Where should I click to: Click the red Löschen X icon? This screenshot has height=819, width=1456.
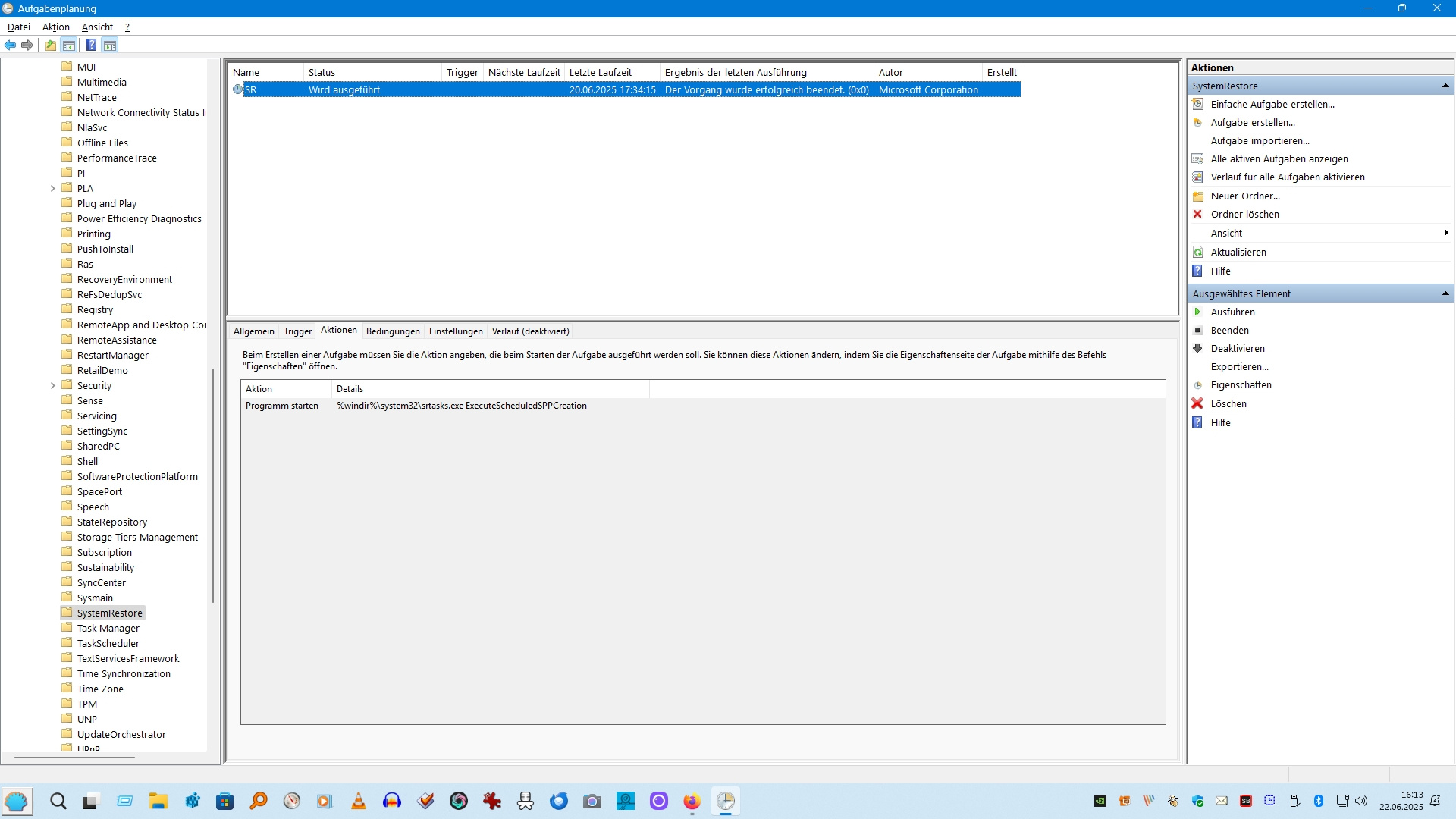click(1197, 404)
